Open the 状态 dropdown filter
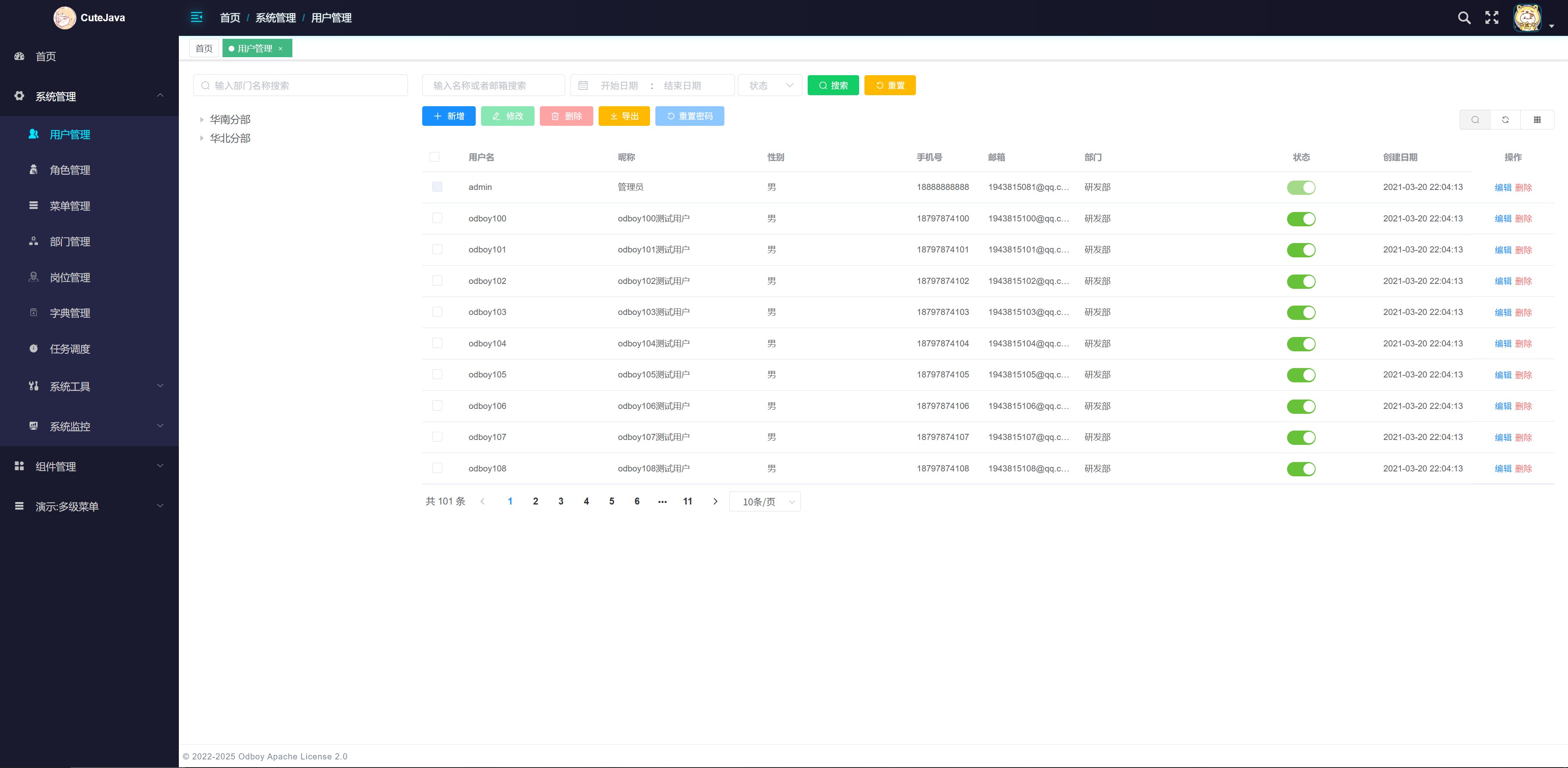Viewport: 1568px width, 768px height. pyautogui.click(x=770, y=85)
